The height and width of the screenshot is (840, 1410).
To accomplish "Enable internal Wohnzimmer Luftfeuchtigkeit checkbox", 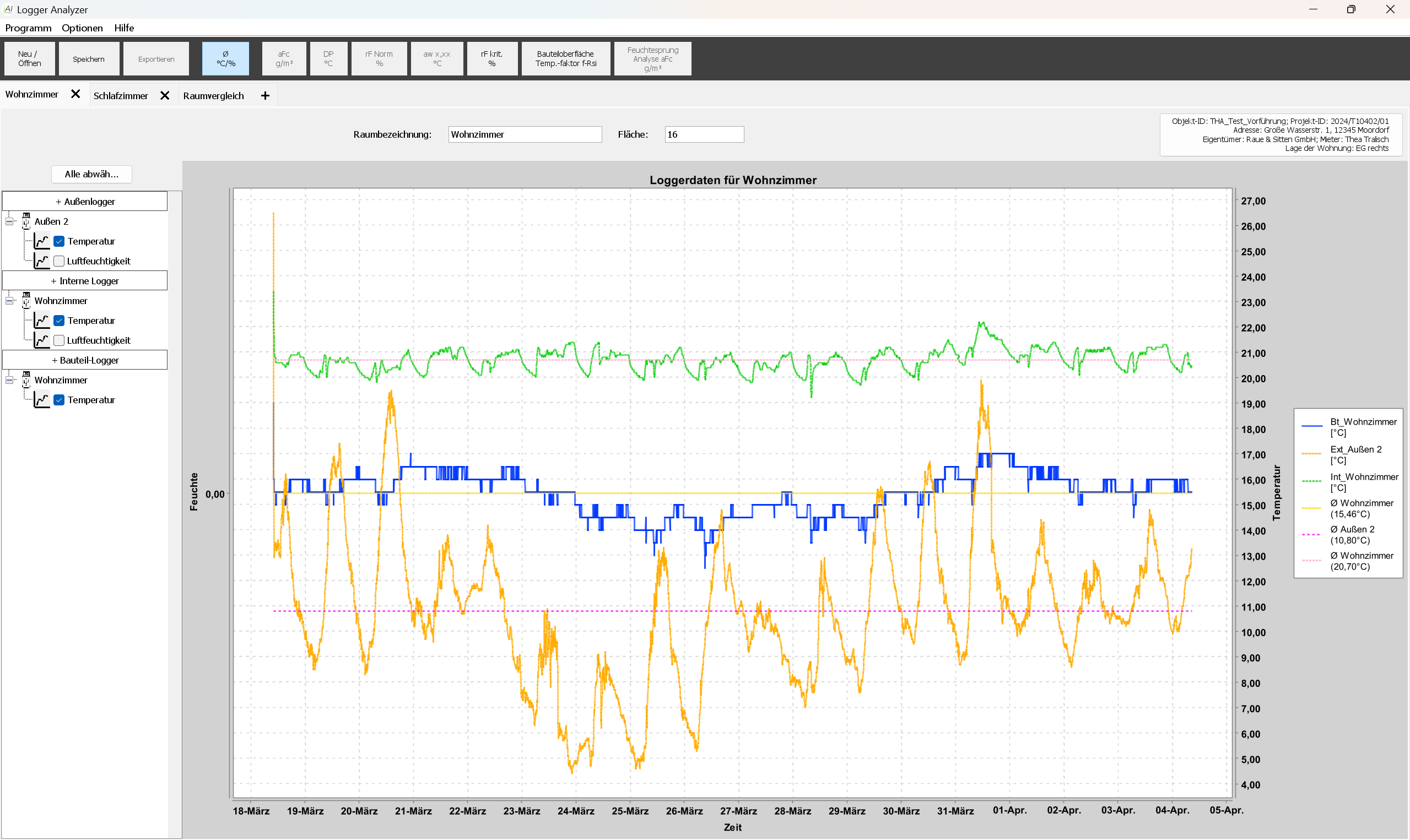I will point(59,340).
